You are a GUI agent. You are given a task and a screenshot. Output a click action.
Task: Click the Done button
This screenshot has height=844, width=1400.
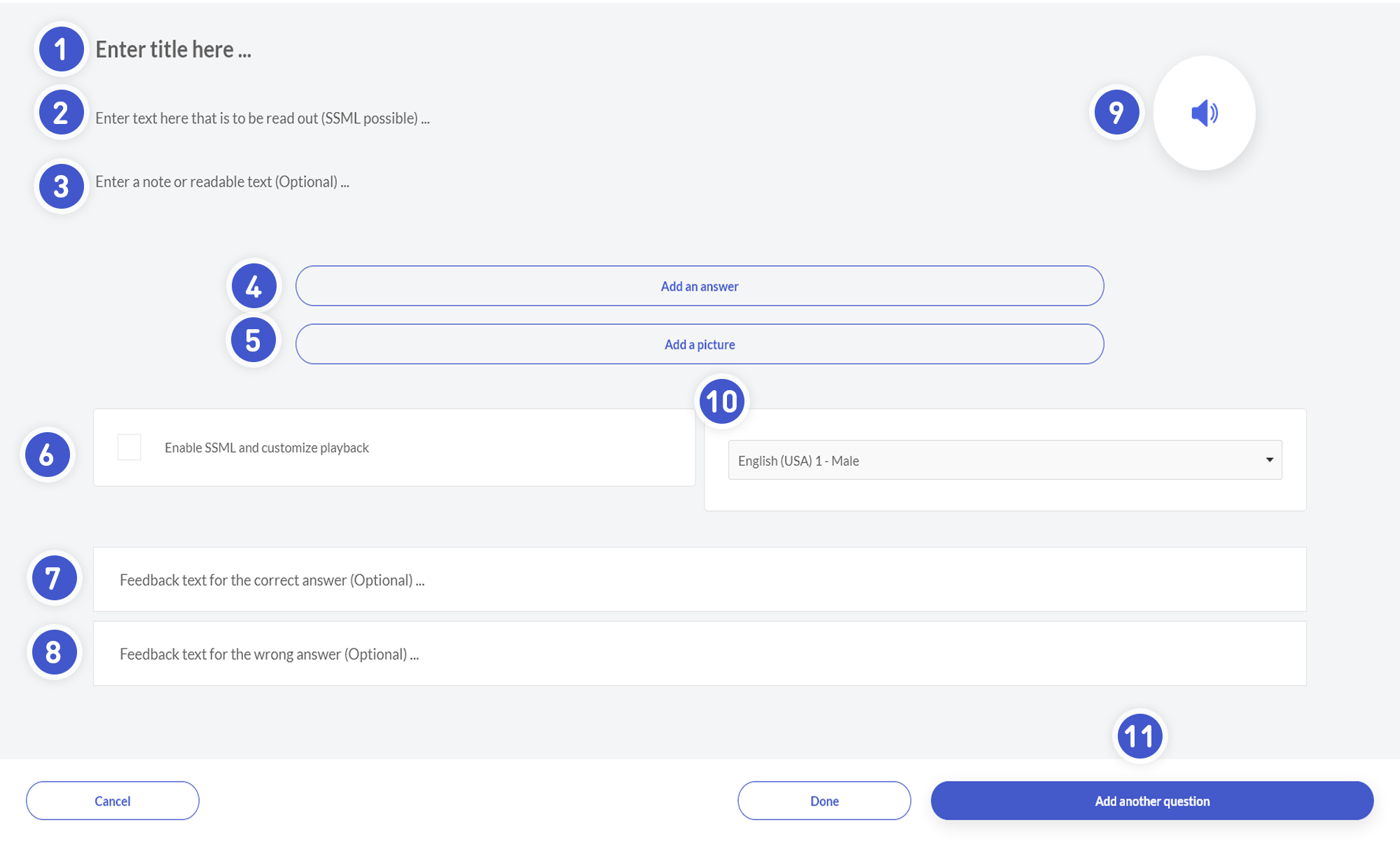[824, 801]
